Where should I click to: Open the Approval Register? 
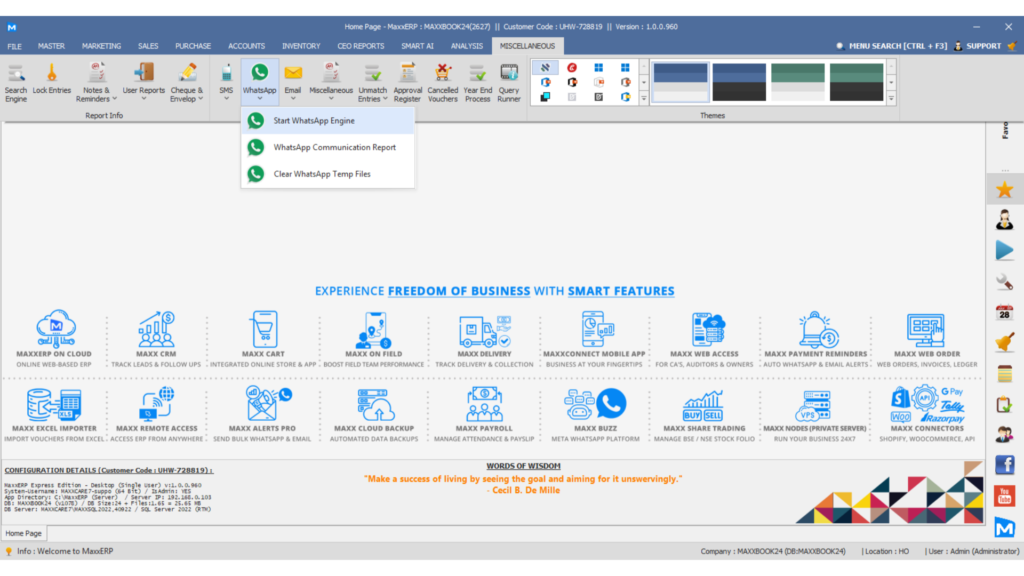point(408,83)
